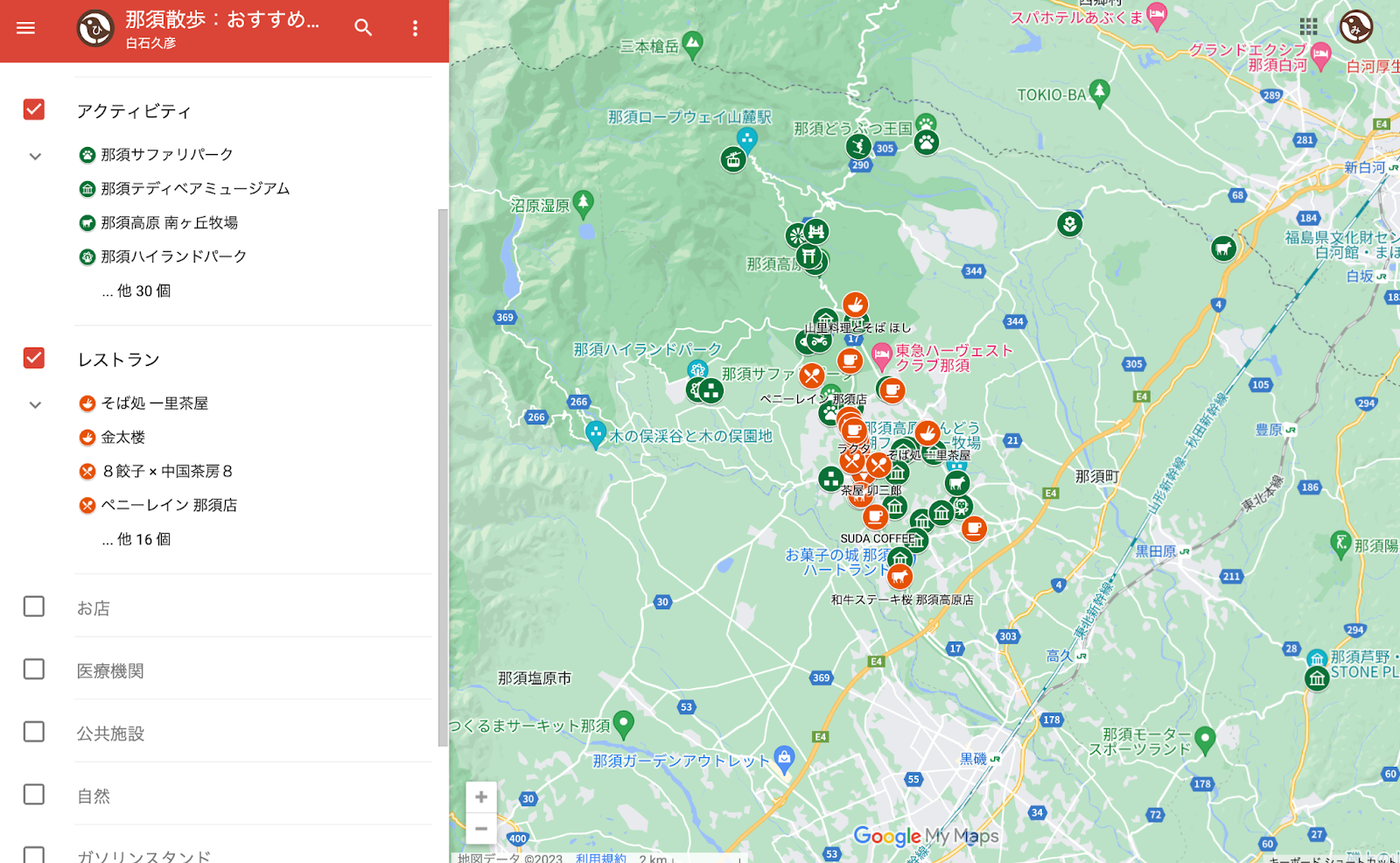Screen dimensions: 1400x863
Task: Enable the お店 layer
Action: coord(34,607)
